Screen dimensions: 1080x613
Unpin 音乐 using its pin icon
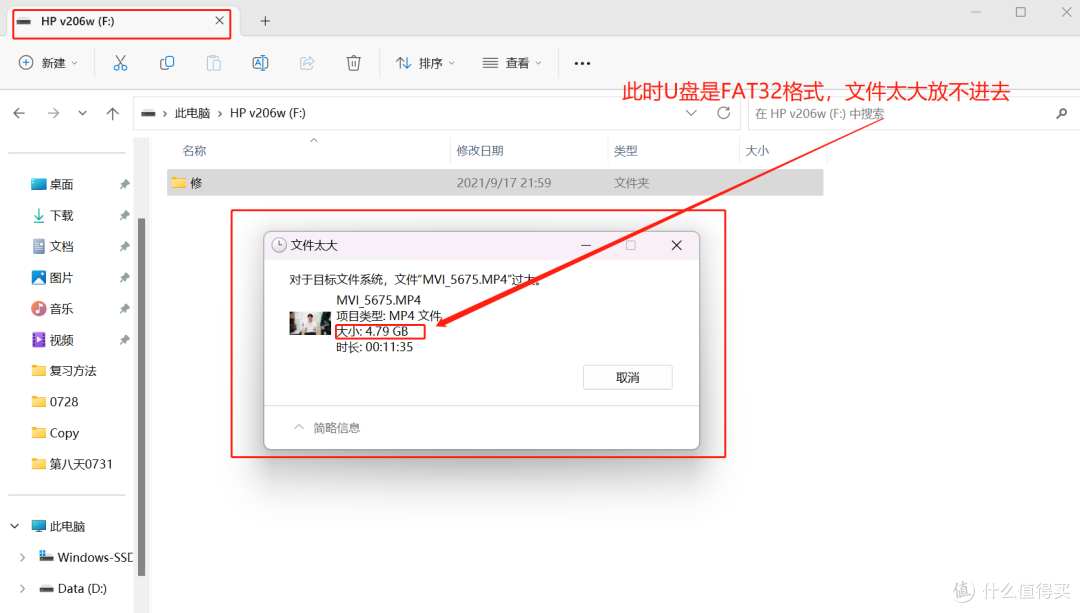click(x=124, y=309)
